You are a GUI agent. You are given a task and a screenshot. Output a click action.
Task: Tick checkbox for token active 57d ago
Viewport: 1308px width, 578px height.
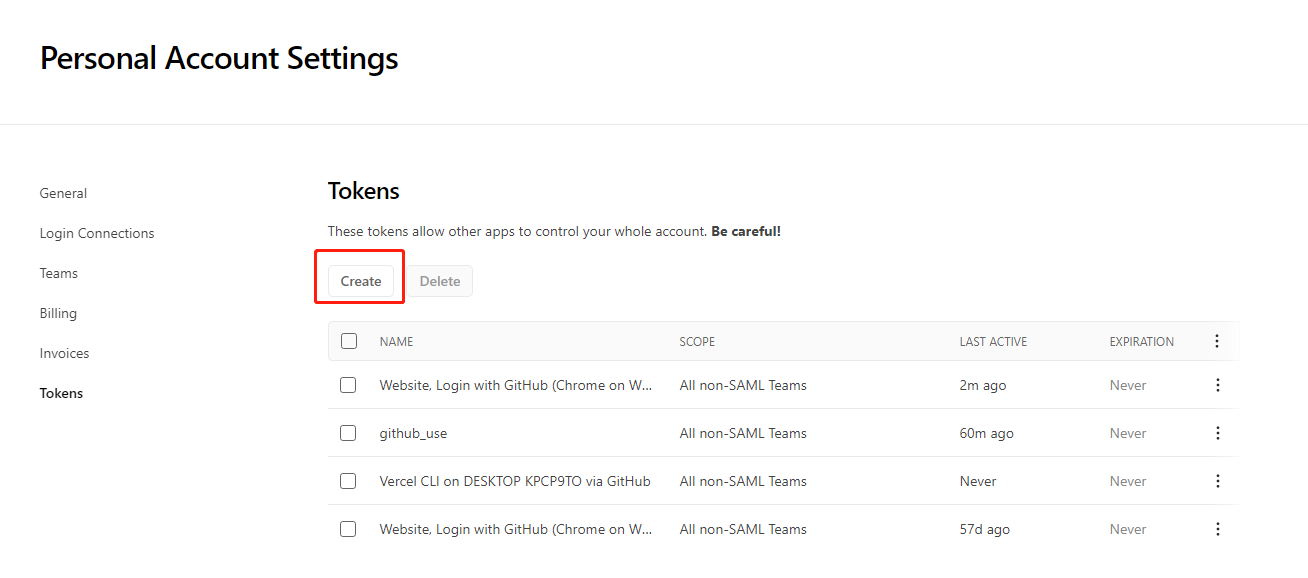pyautogui.click(x=348, y=529)
